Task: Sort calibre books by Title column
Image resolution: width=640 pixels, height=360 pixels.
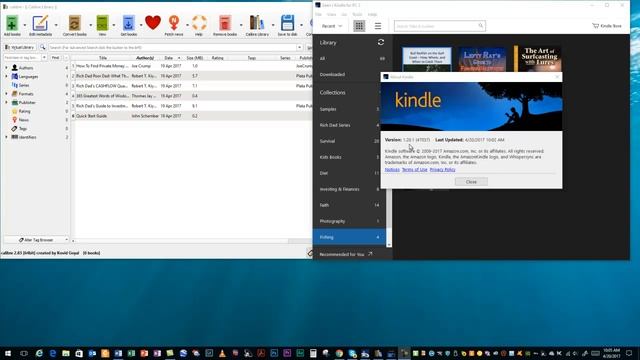Action: (x=102, y=58)
